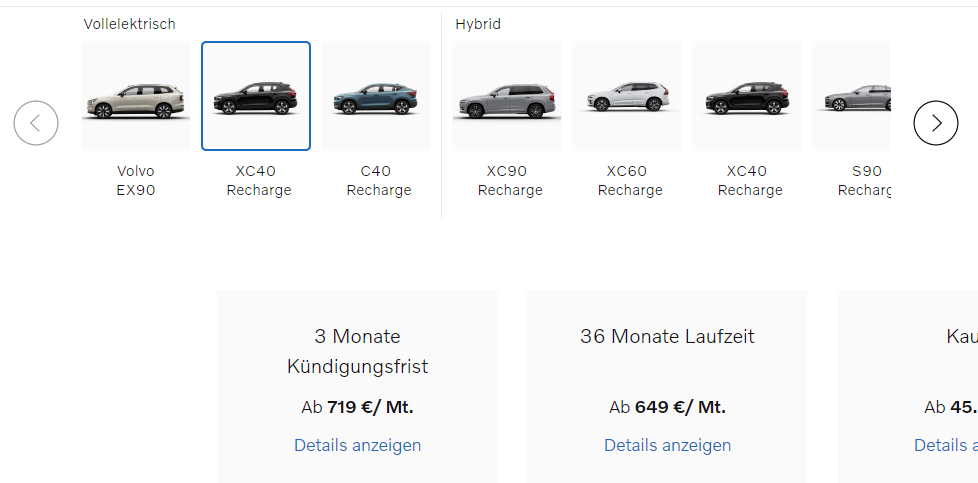Viewport: 978px width, 483px height.
Task: Select the Volvo EX90 car thumbnail
Action: [x=136, y=96]
